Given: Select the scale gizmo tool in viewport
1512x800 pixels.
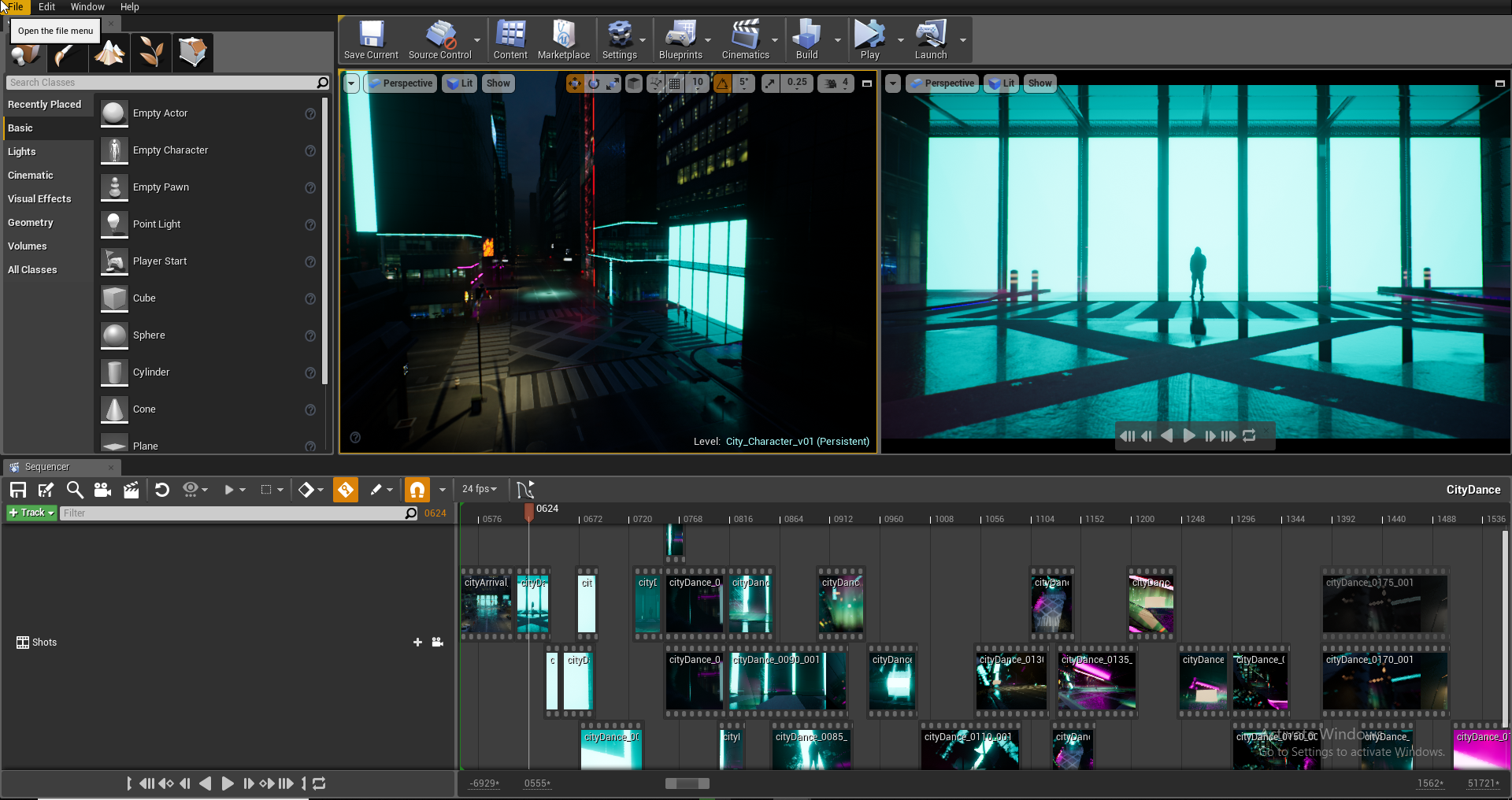Looking at the screenshot, I should pos(613,83).
